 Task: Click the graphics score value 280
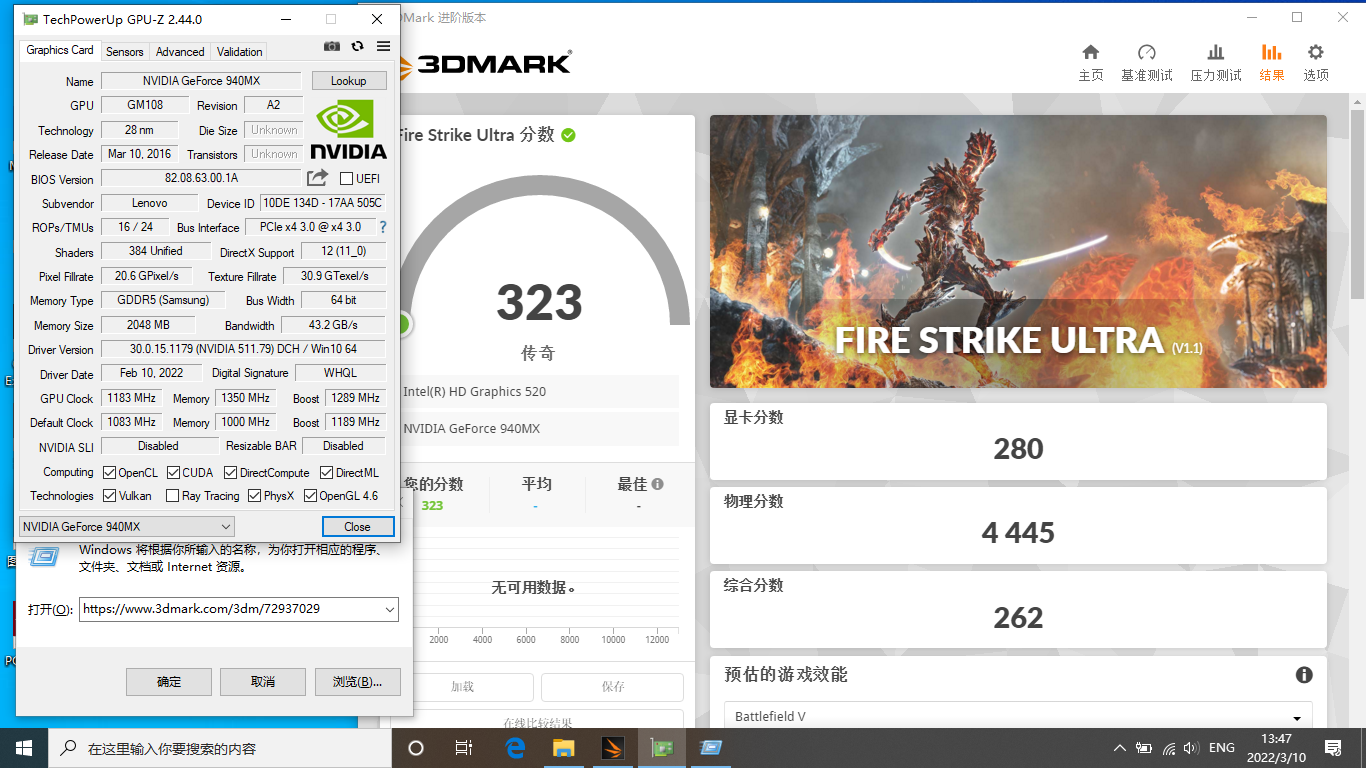pos(1018,449)
